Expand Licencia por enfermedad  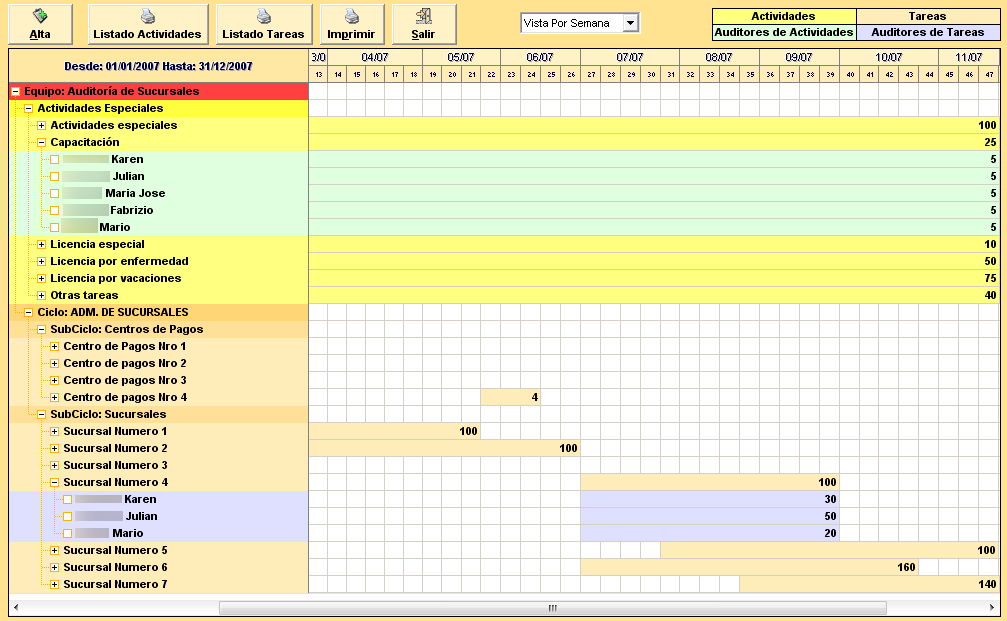(x=41, y=261)
